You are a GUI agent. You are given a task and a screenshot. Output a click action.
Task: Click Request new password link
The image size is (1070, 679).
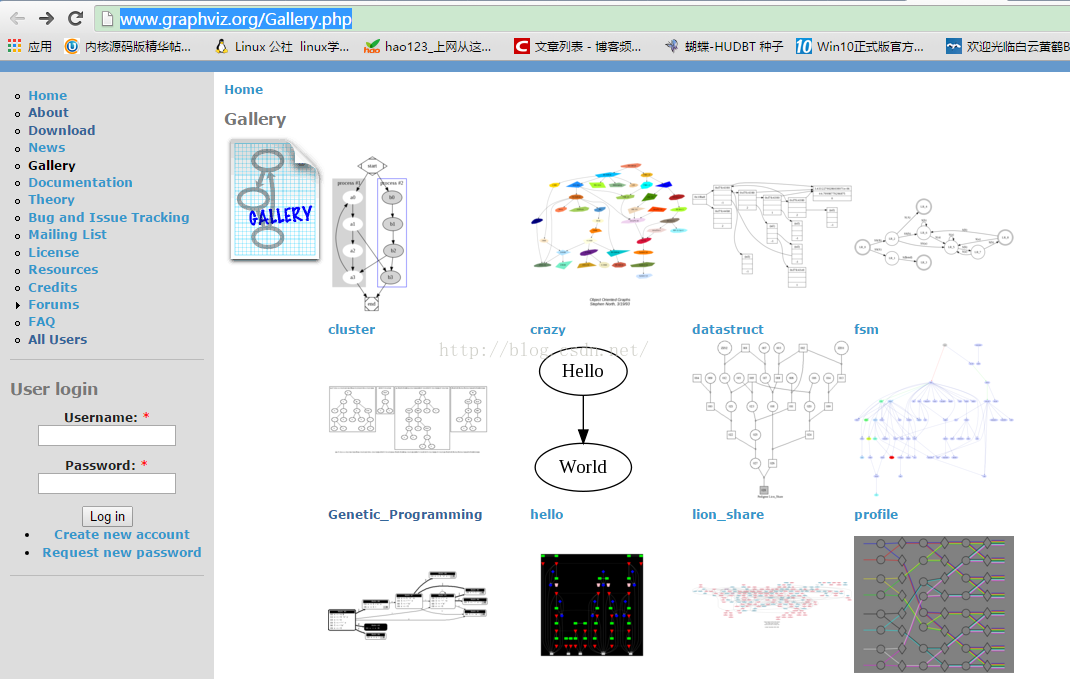[121, 553]
